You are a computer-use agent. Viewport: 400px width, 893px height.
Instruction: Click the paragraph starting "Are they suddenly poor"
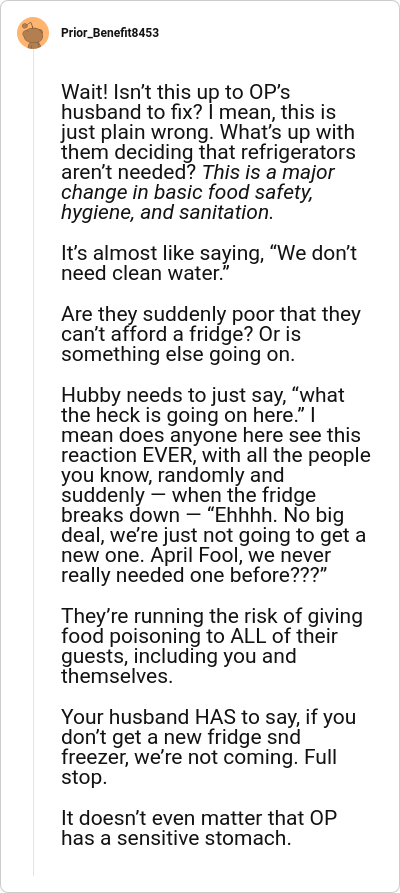click(211, 334)
